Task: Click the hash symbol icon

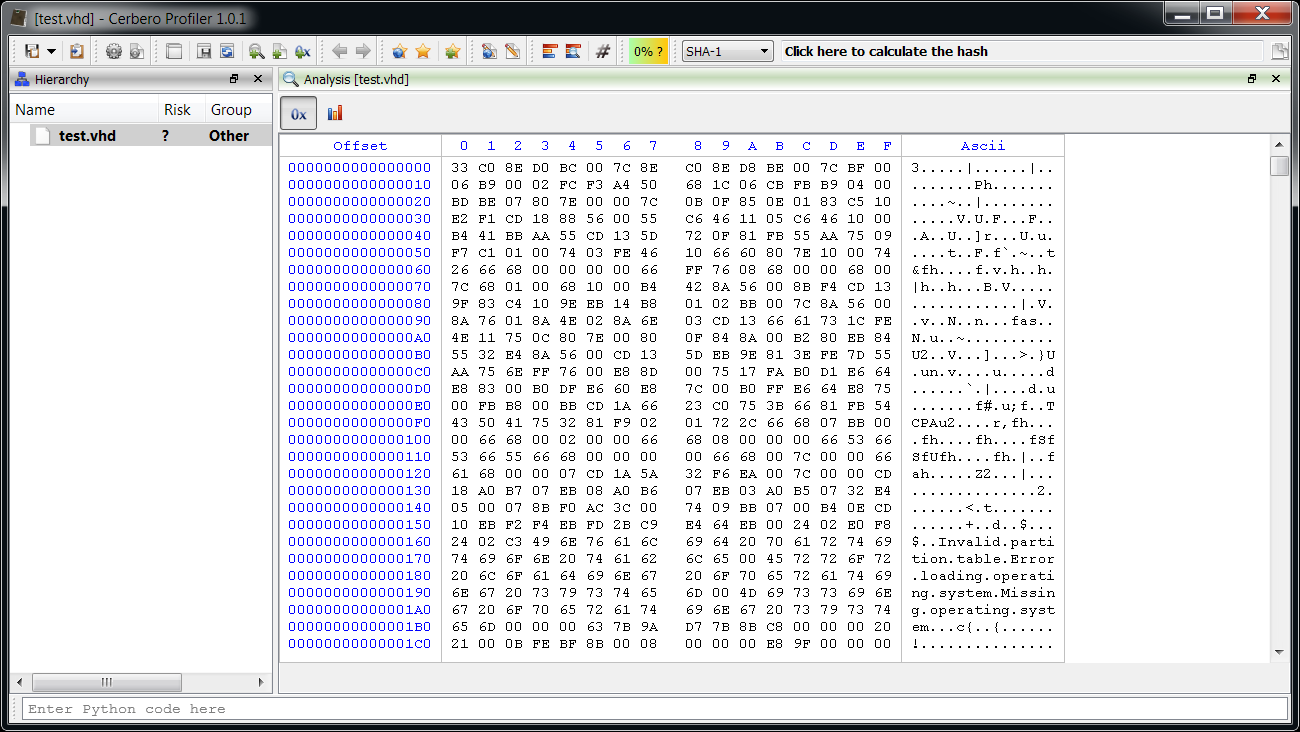Action: pyautogui.click(x=602, y=51)
